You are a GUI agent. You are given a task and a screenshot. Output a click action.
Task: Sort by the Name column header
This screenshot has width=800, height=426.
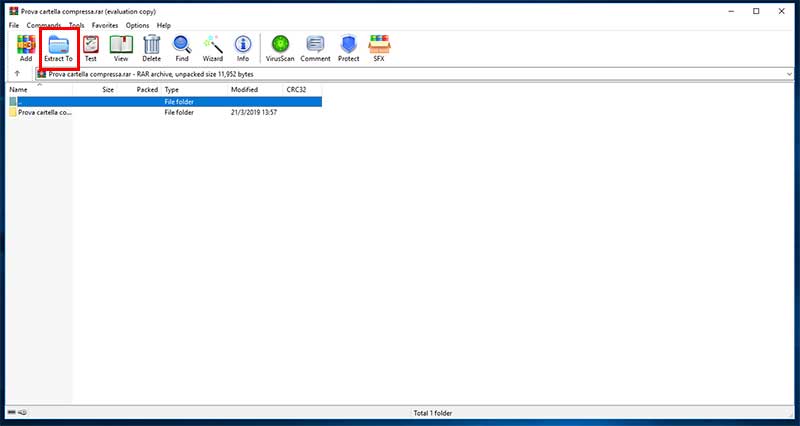click(39, 89)
